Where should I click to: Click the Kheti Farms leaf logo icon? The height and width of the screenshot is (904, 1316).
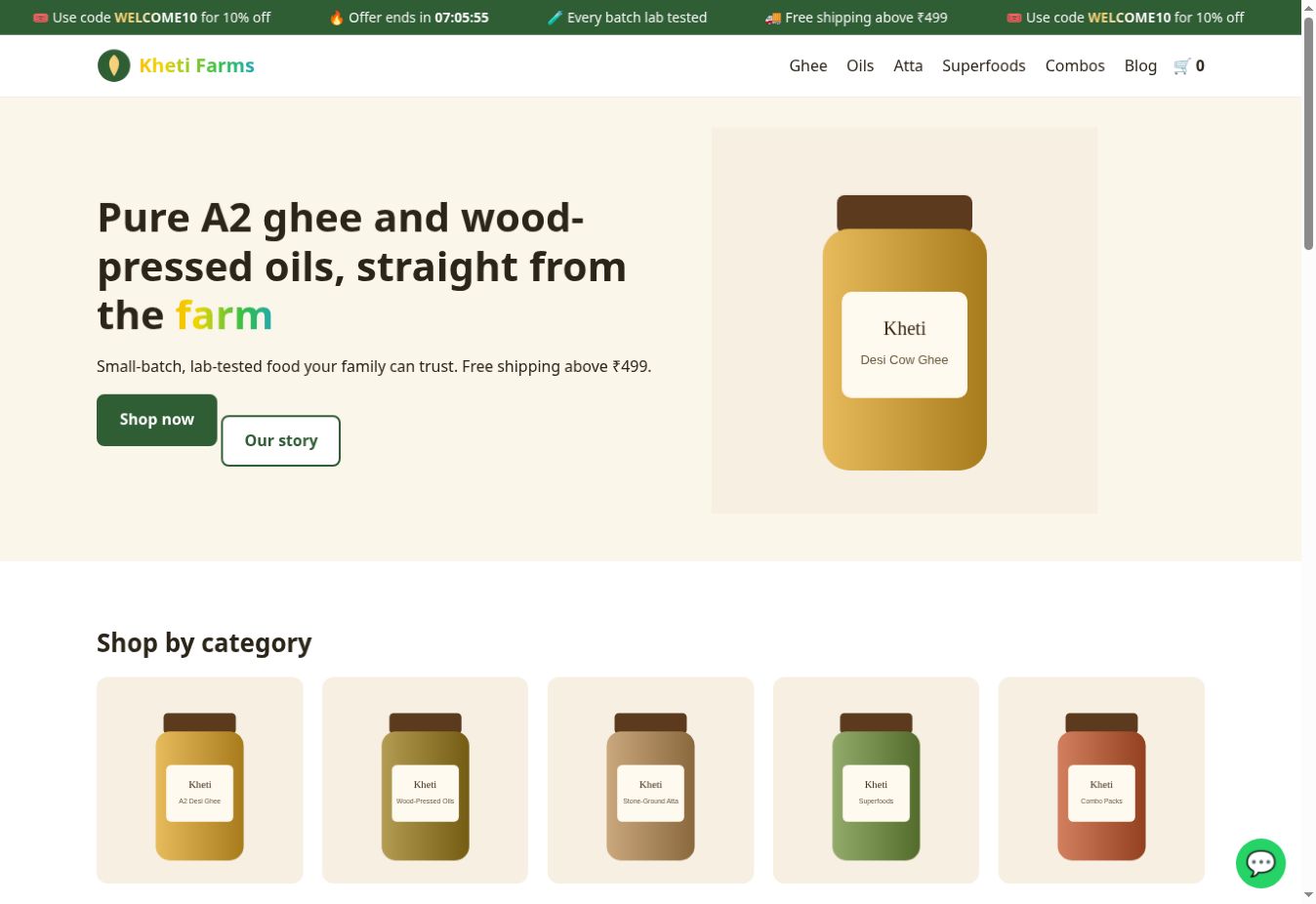tap(114, 65)
